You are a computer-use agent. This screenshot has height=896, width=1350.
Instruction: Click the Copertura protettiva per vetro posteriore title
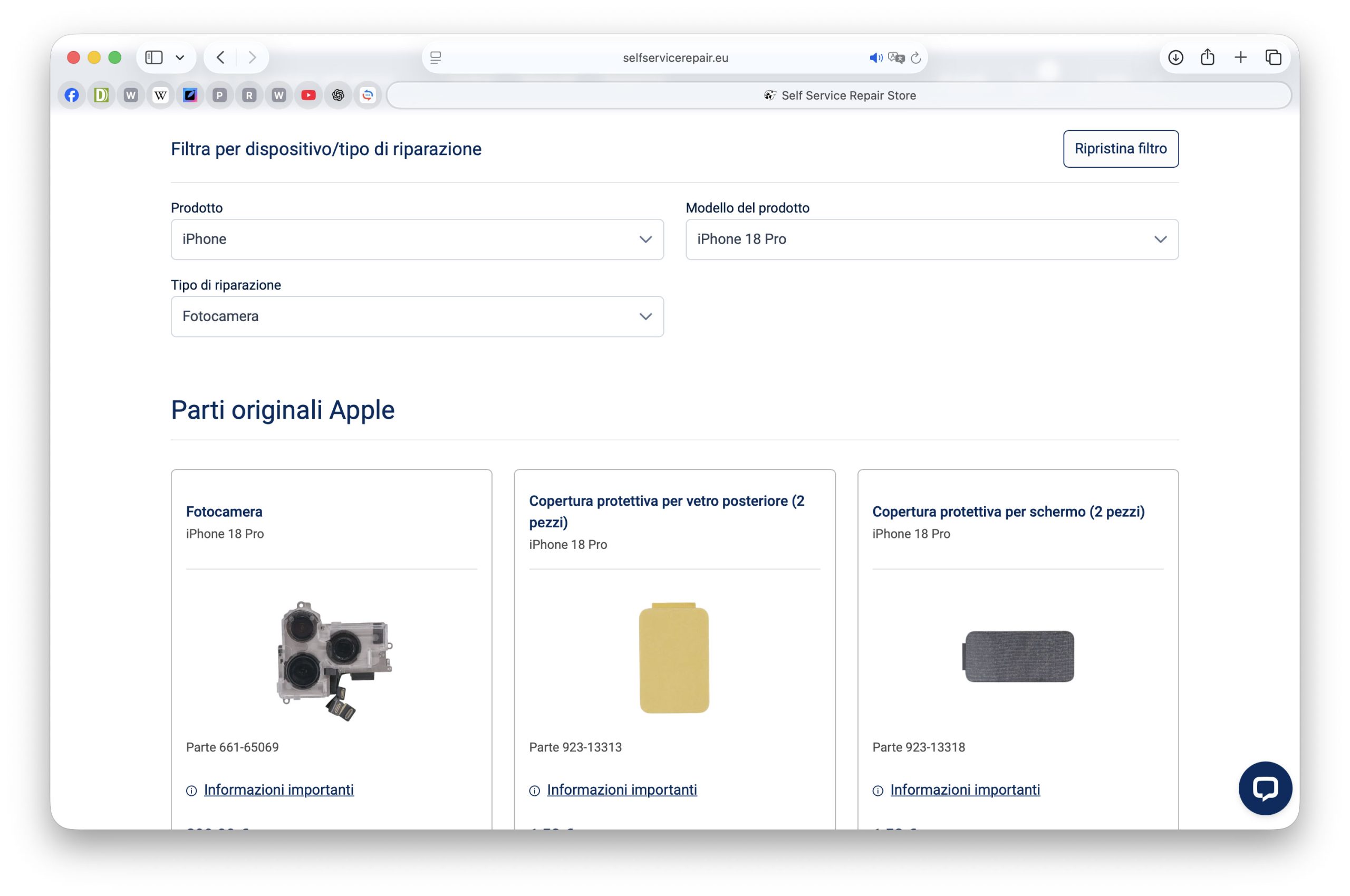(666, 512)
